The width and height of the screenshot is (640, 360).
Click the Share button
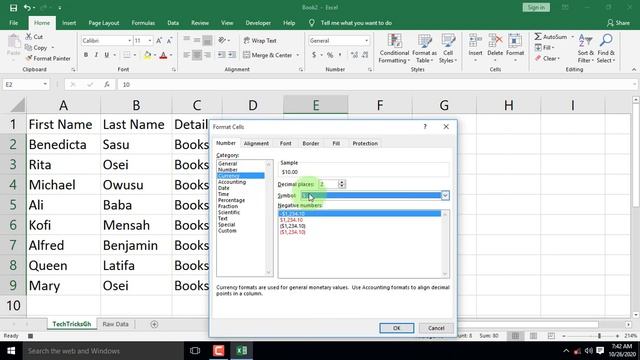click(618, 23)
